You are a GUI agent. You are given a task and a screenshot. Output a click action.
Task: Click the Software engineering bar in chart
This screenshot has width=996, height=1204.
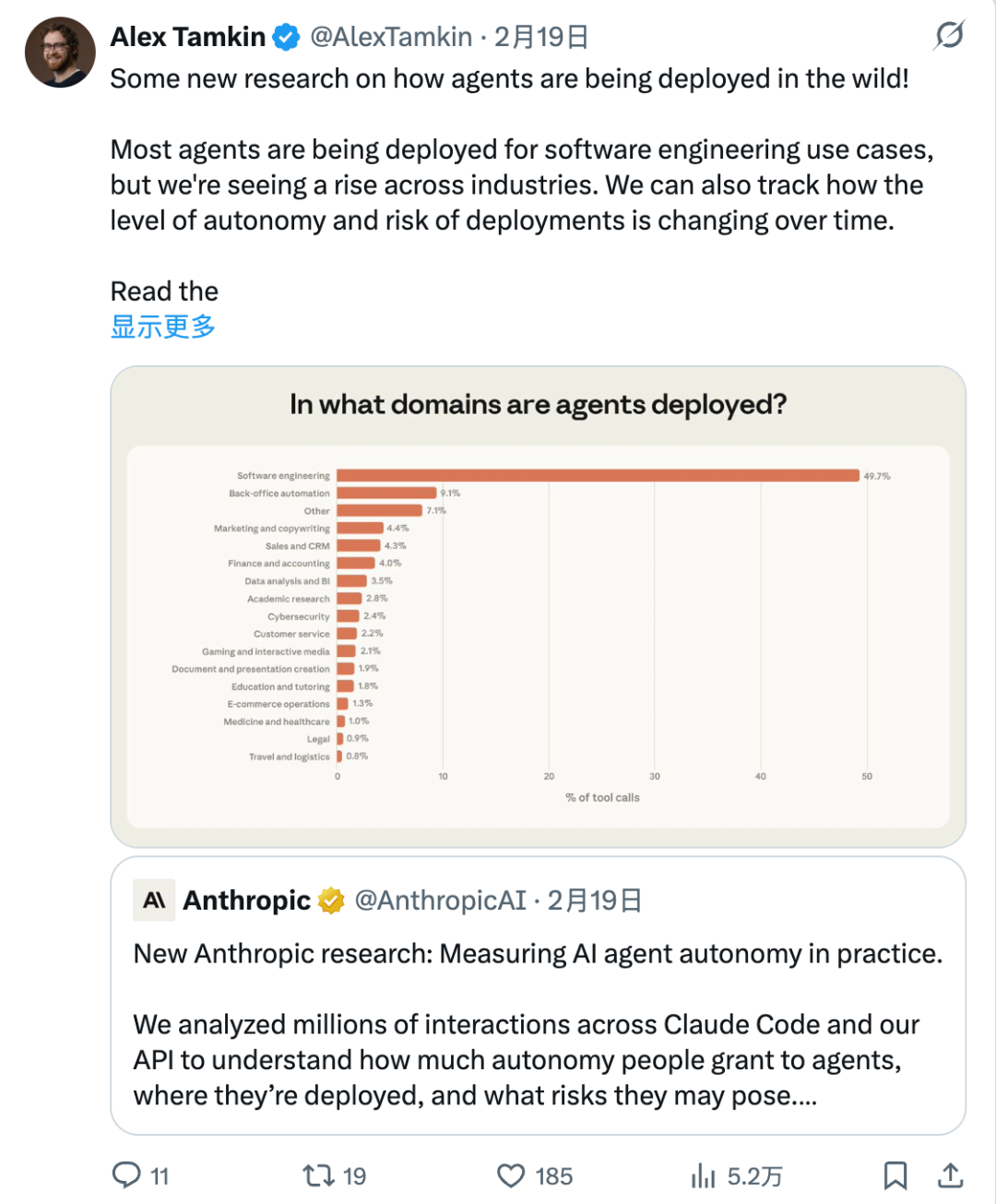pos(598,476)
